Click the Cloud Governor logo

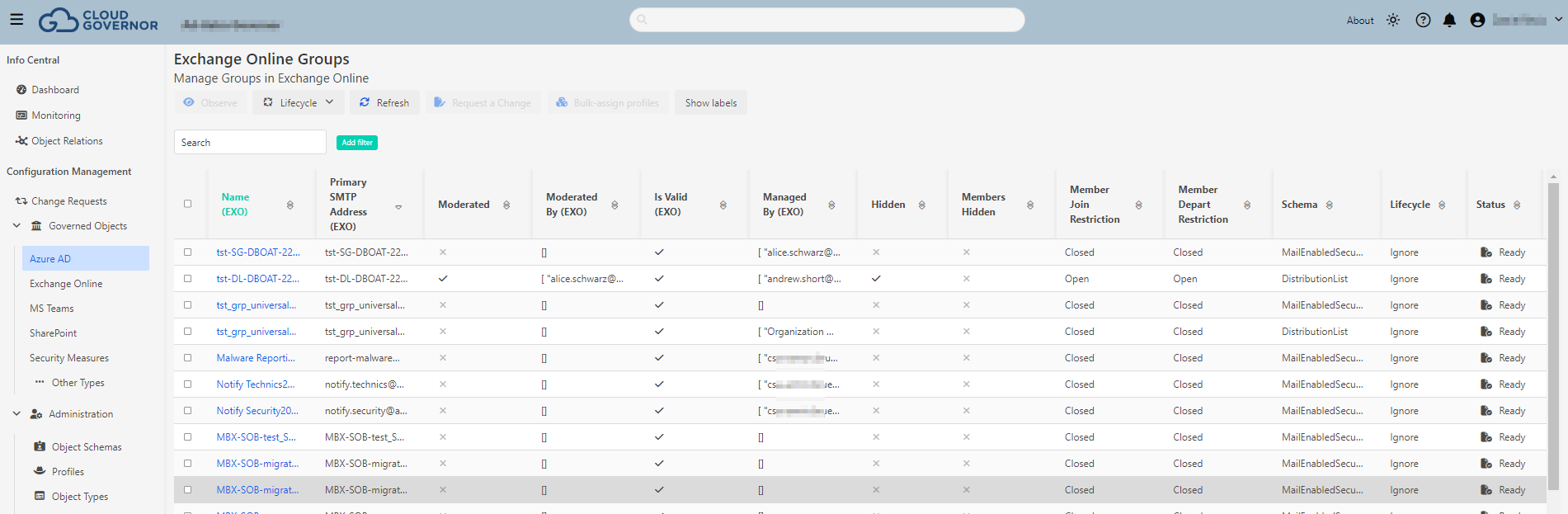[98, 20]
